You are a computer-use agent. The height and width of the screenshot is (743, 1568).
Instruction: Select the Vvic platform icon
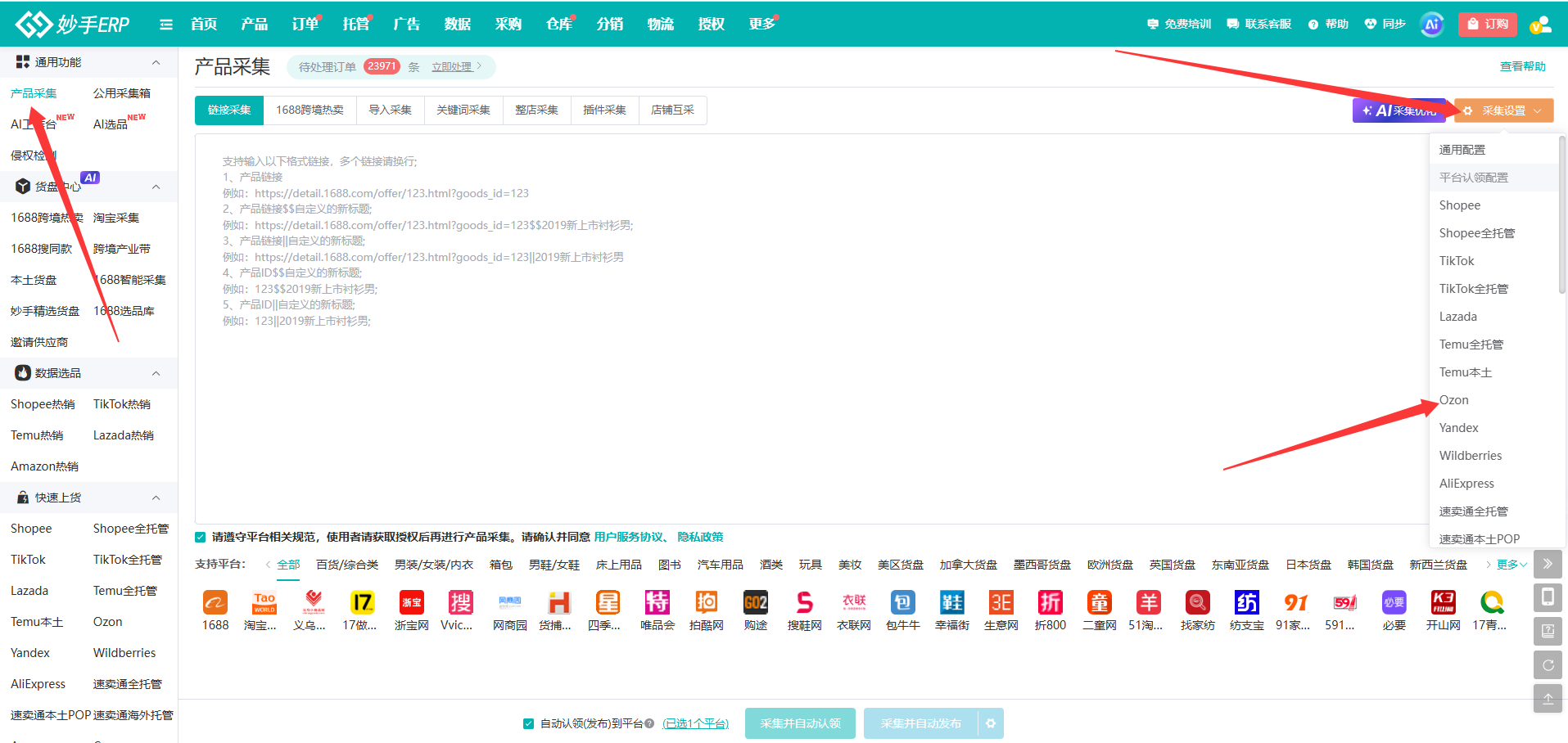pyautogui.click(x=460, y=603)
